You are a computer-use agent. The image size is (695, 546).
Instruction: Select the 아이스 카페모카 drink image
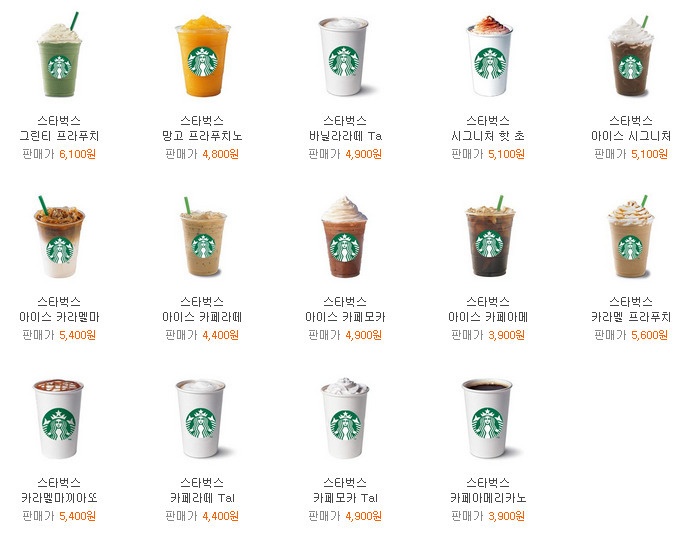[345, 237]
